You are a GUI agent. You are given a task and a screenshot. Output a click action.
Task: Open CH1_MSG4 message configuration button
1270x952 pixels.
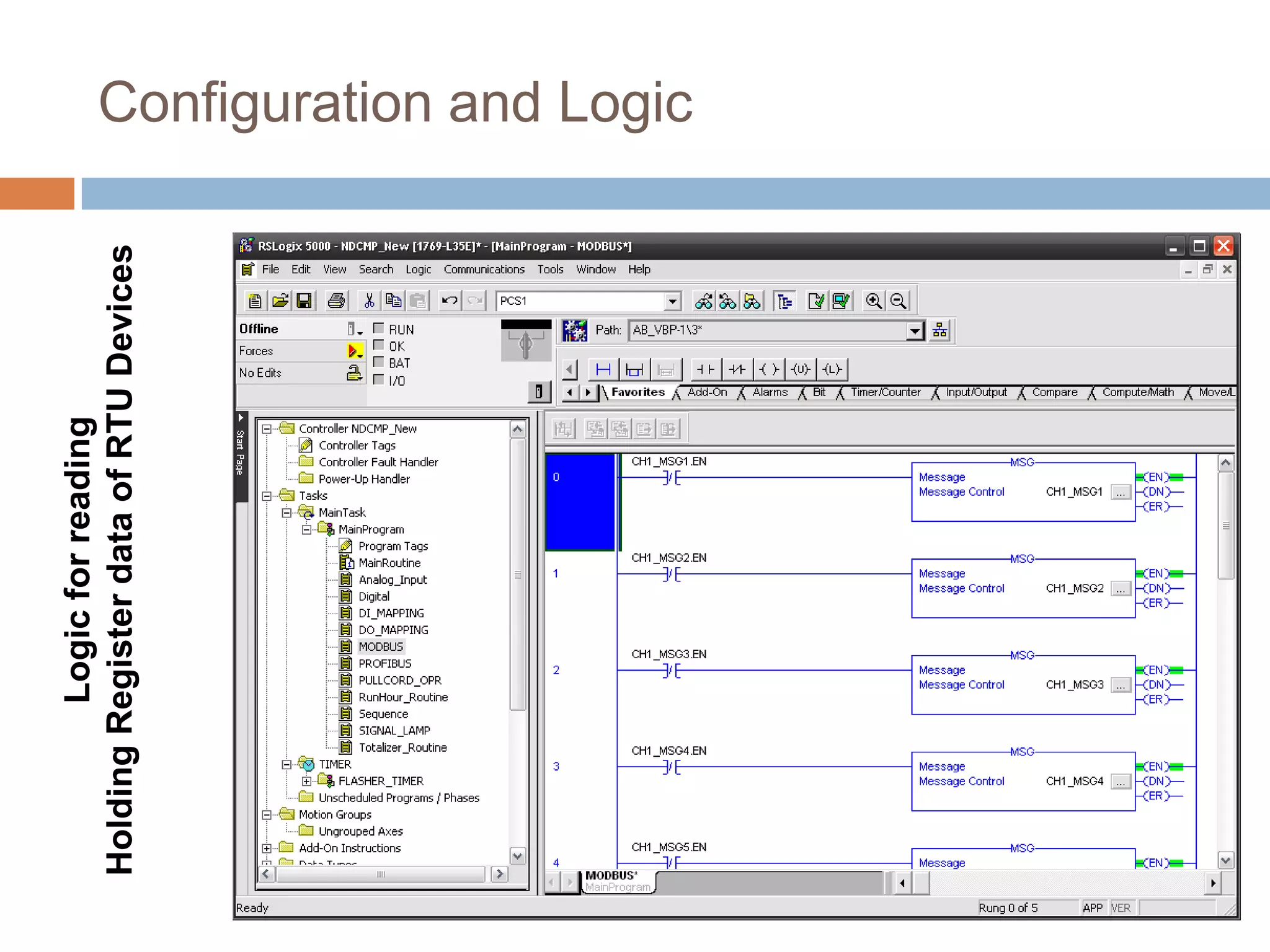1121,782
